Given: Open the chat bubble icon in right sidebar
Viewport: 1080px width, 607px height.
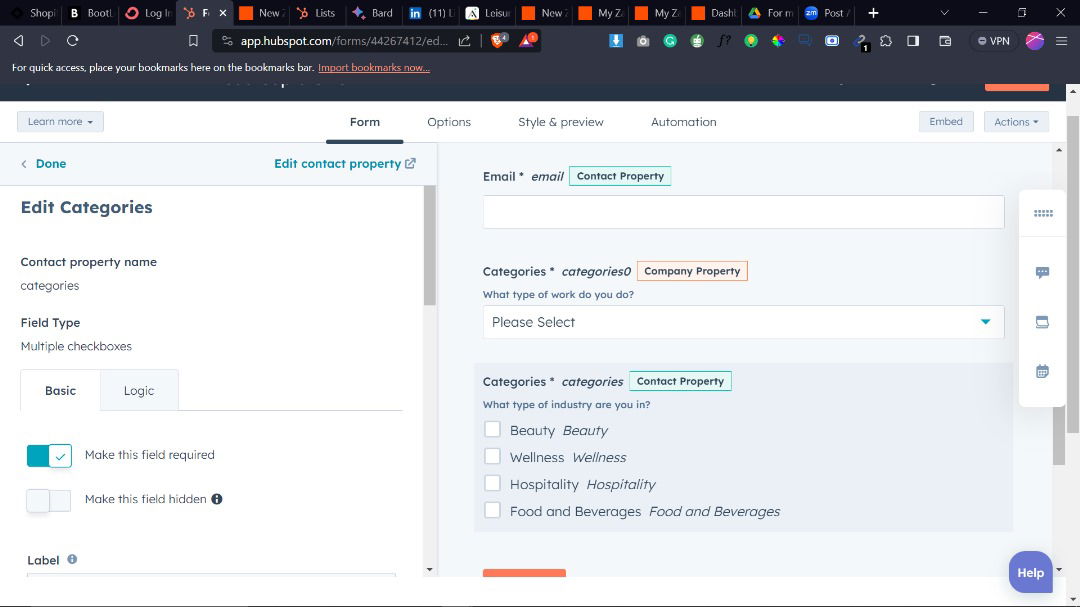Looking at the screenshot, I should pos(1042,272).
